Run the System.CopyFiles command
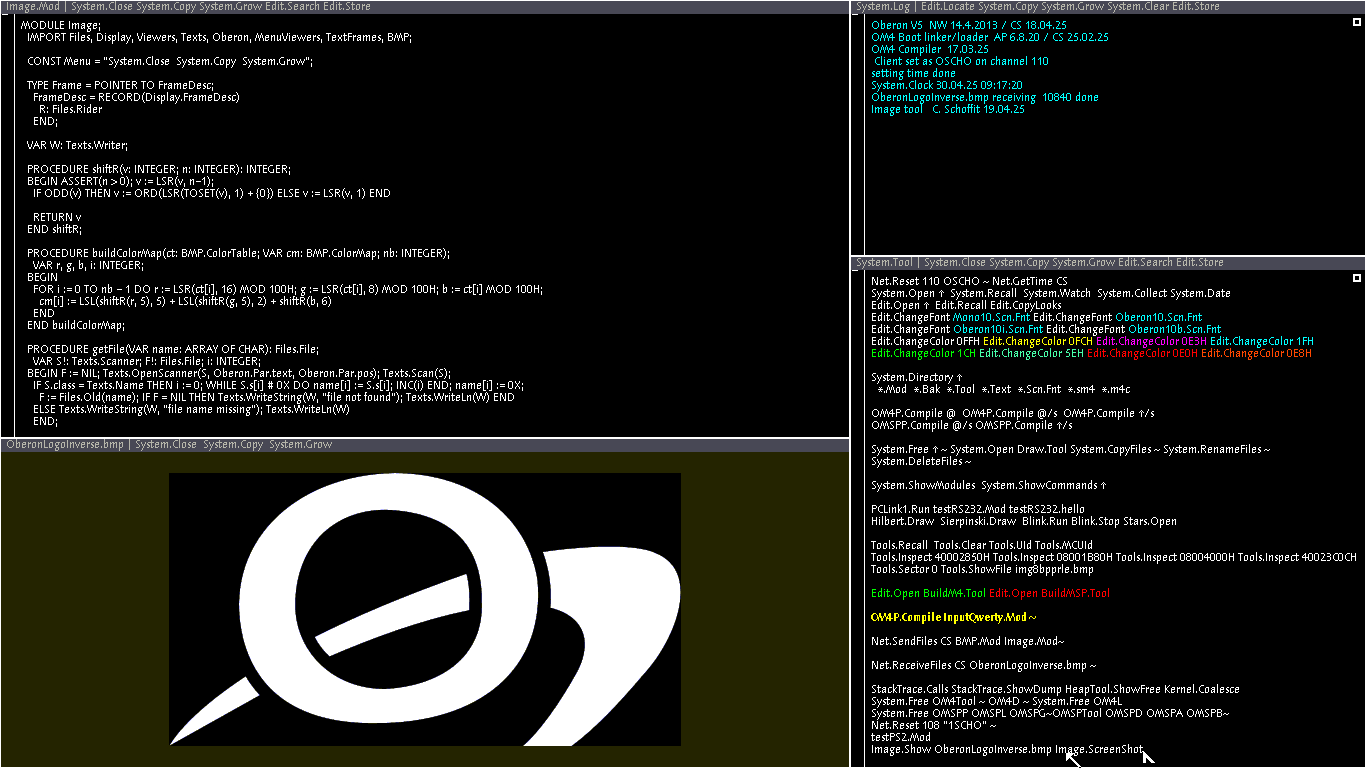The image size is (1366, 768). pyautogui.click(x=1109, y=450)
